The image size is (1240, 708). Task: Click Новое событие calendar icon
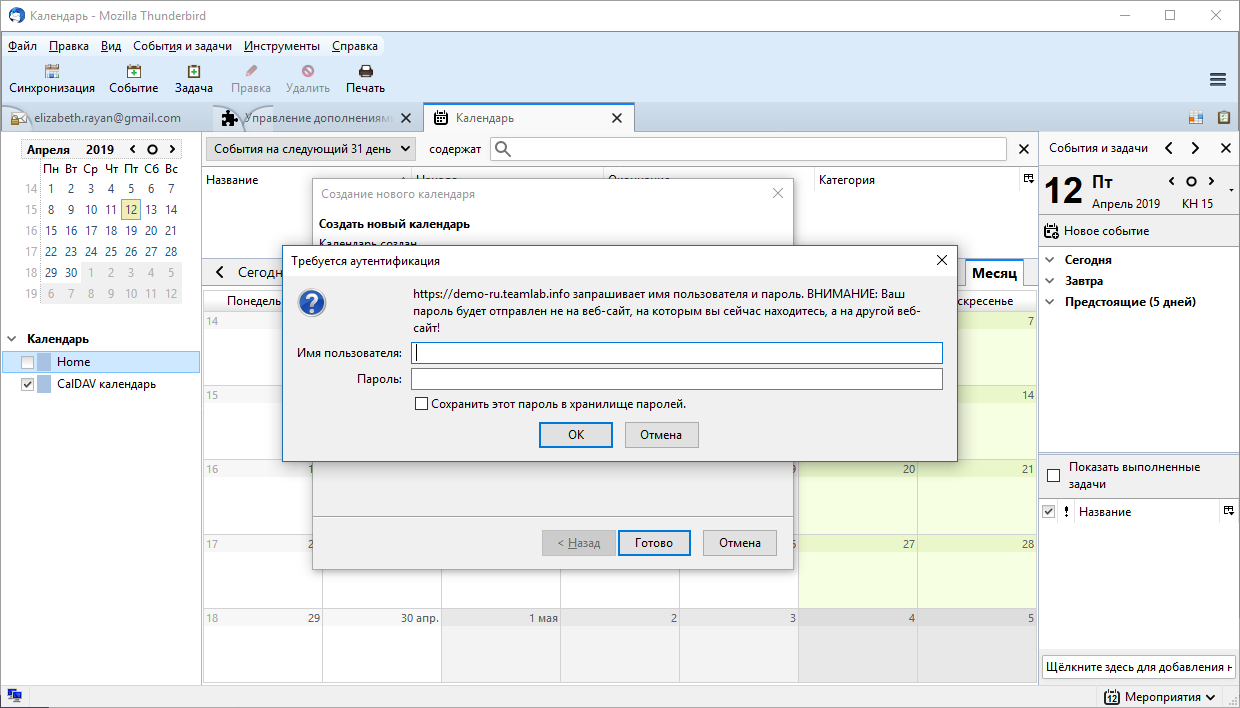click(1051, 231)
